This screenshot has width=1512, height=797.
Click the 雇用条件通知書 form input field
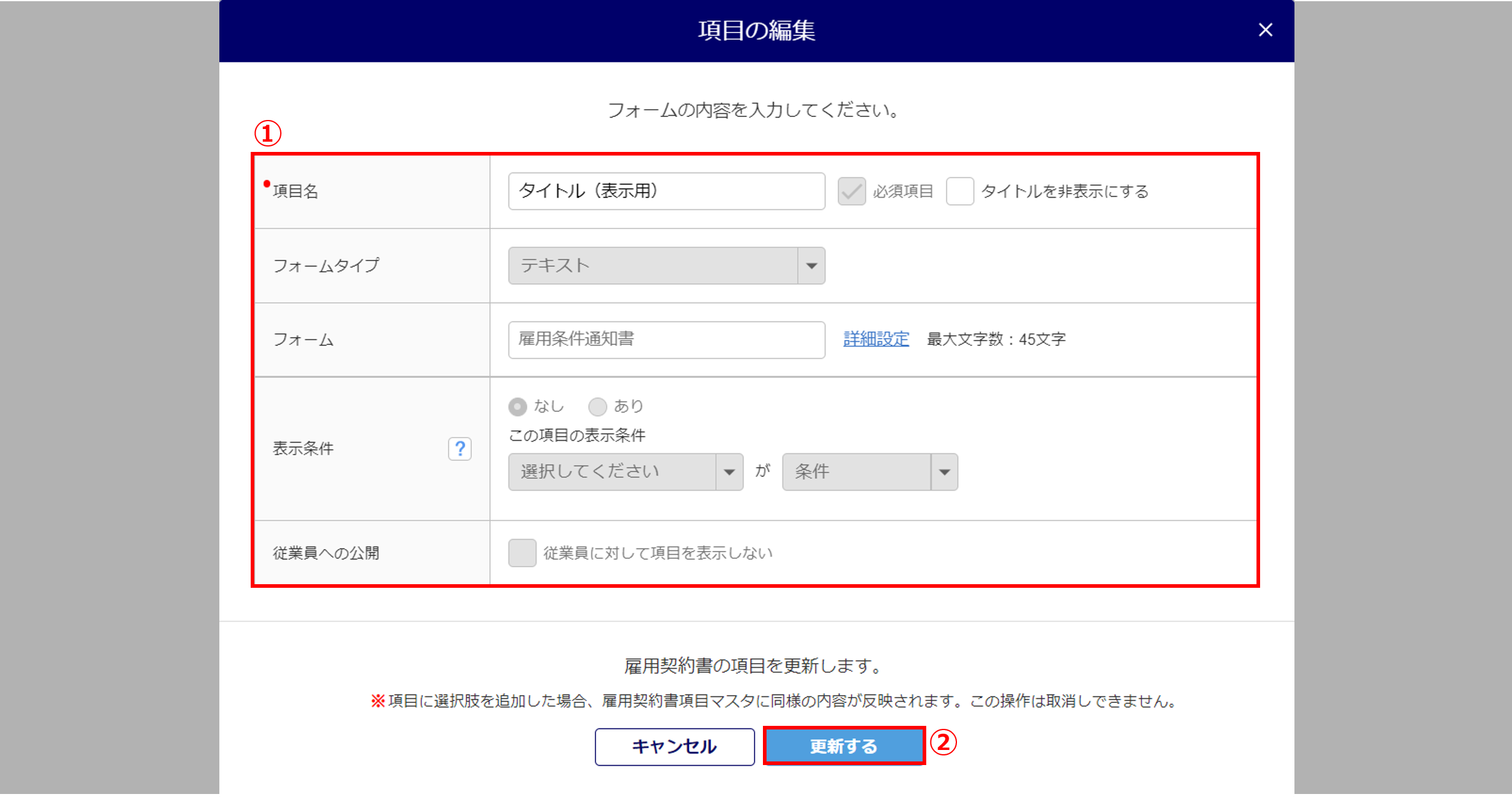tap(666, 340)
